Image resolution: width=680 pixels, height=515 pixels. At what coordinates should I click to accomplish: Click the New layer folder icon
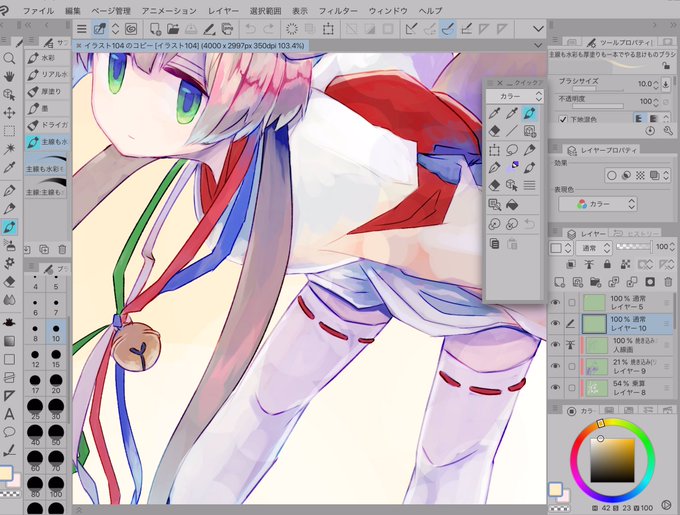tap(595, 282)
